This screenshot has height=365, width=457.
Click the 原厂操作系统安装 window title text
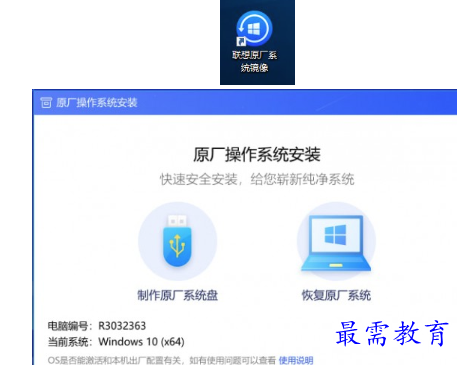(97, 102)
